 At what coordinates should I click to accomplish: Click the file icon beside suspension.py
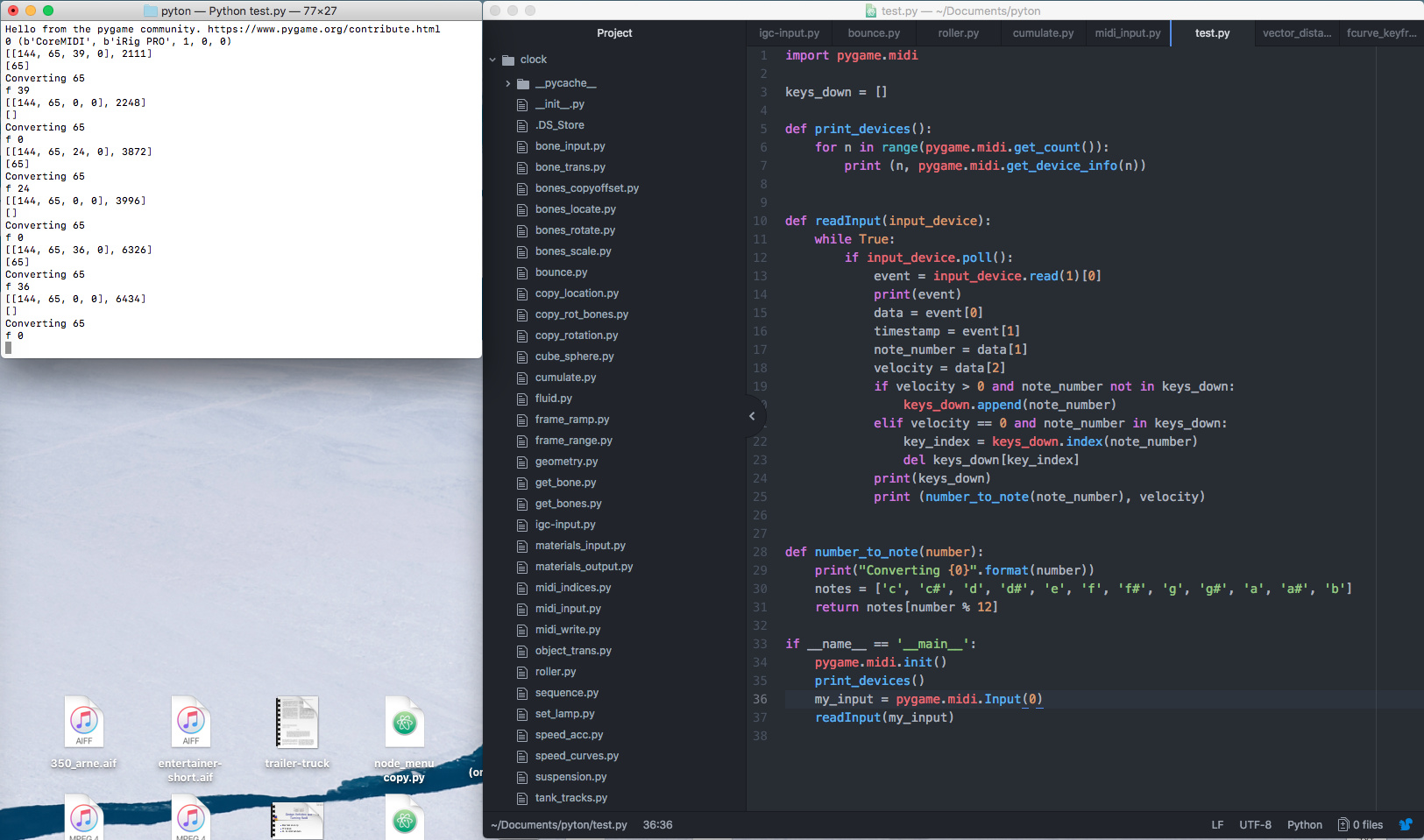click(x=521, y=777)
